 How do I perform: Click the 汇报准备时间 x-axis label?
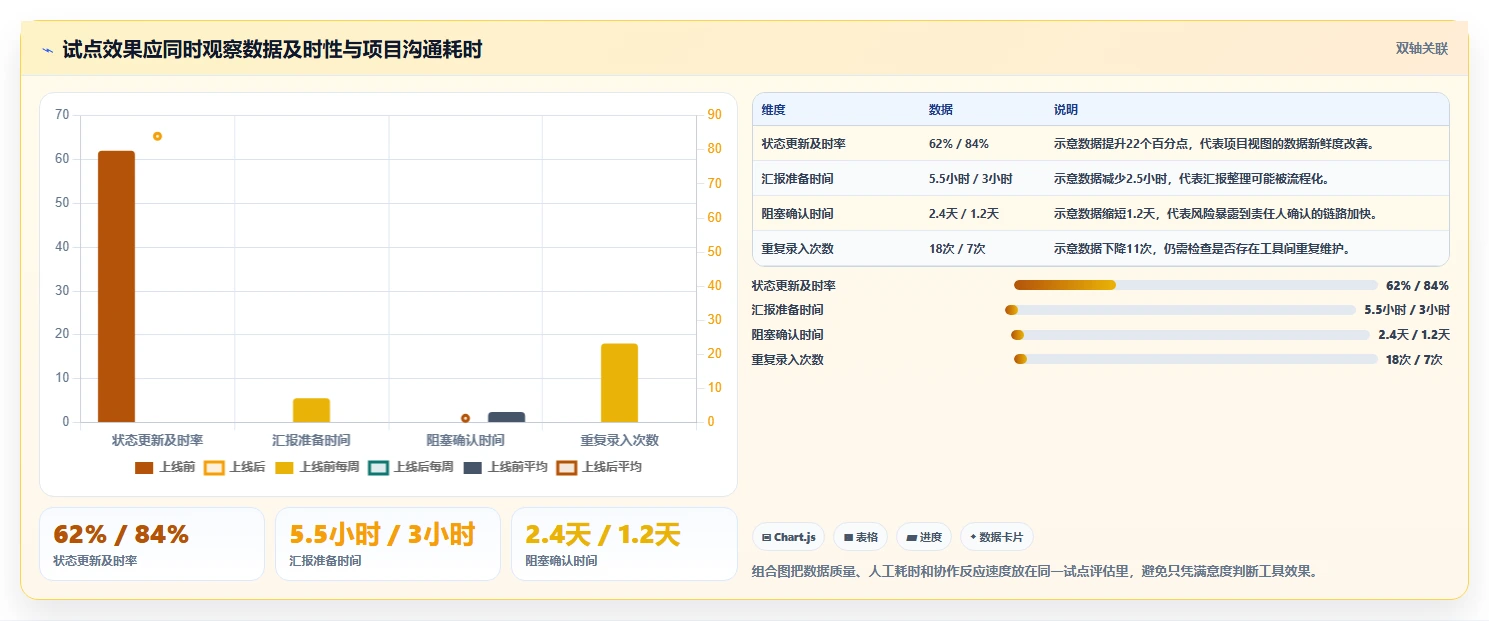[311, 440]
